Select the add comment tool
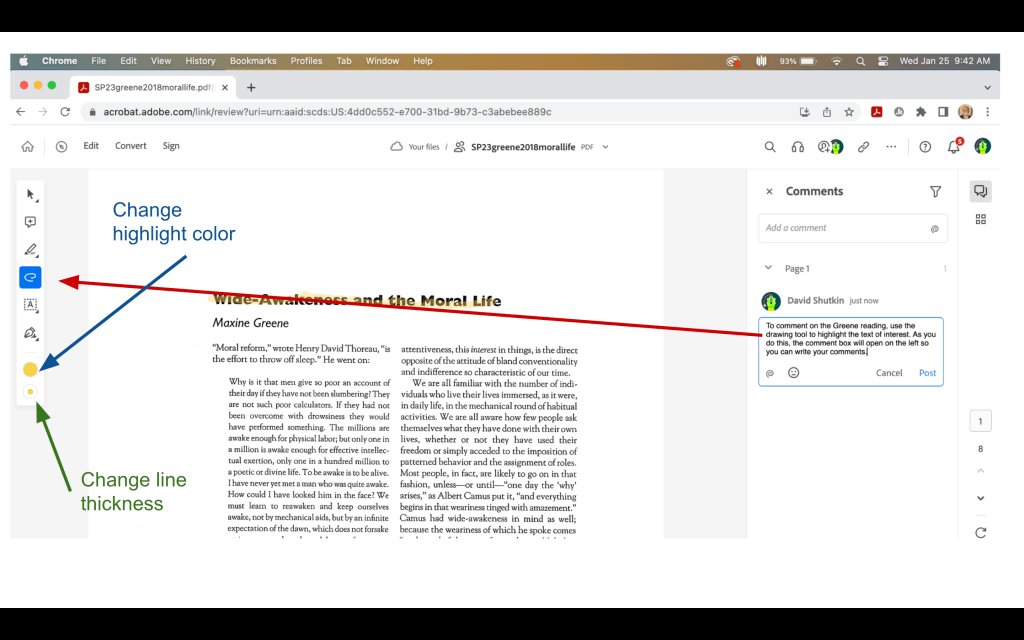1024x640 pixels. tap(30, 222)
